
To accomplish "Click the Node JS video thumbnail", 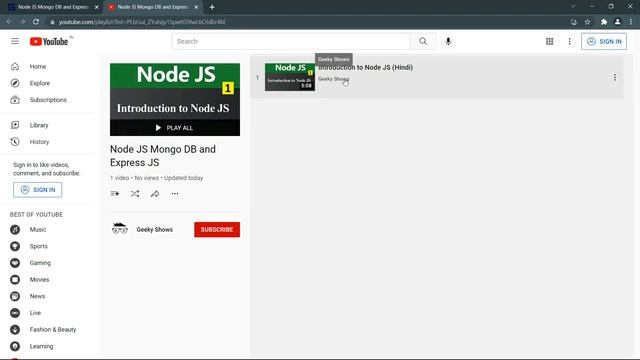I will coord(290,77).
